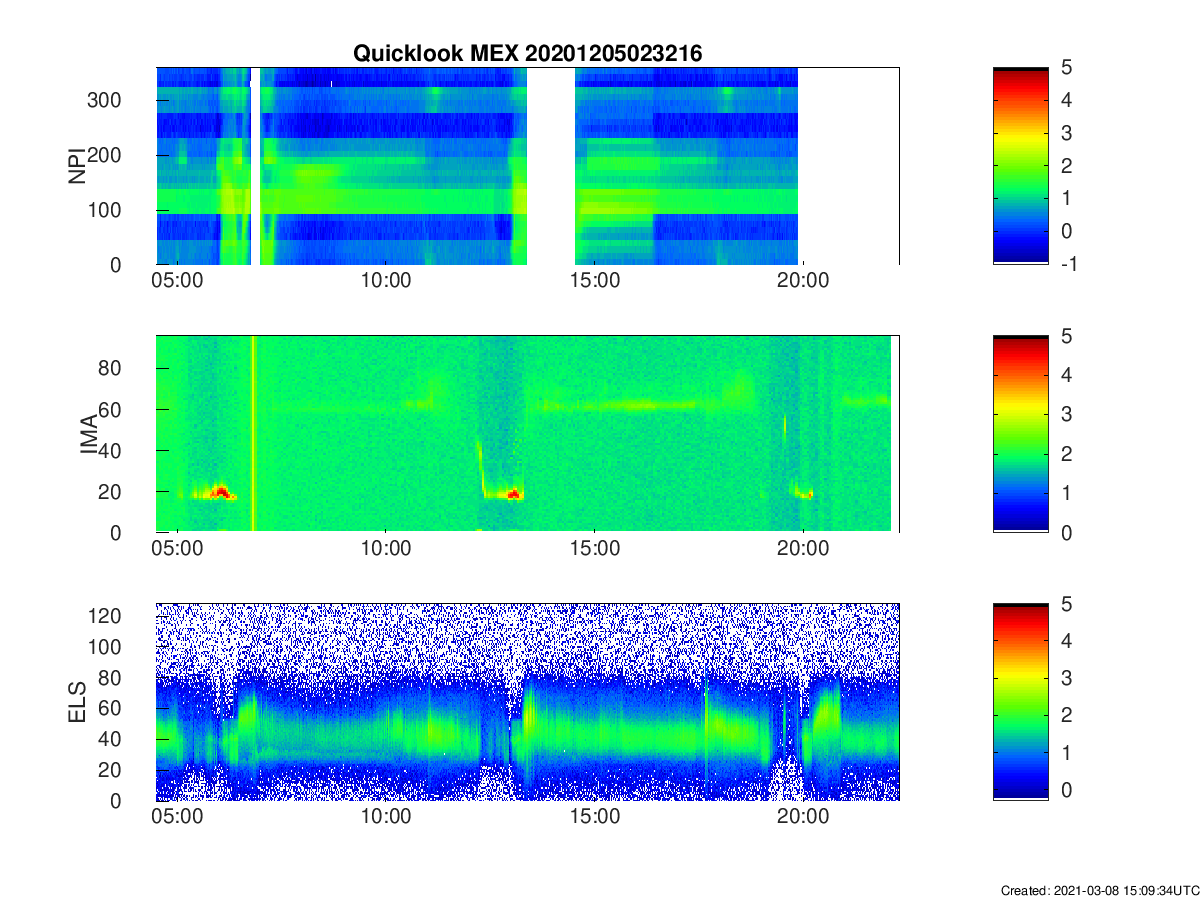Viewport: 1200px width, 900px height.
Task: Click the IMA spectrogram plot area
Action: (x=528, y=434)
